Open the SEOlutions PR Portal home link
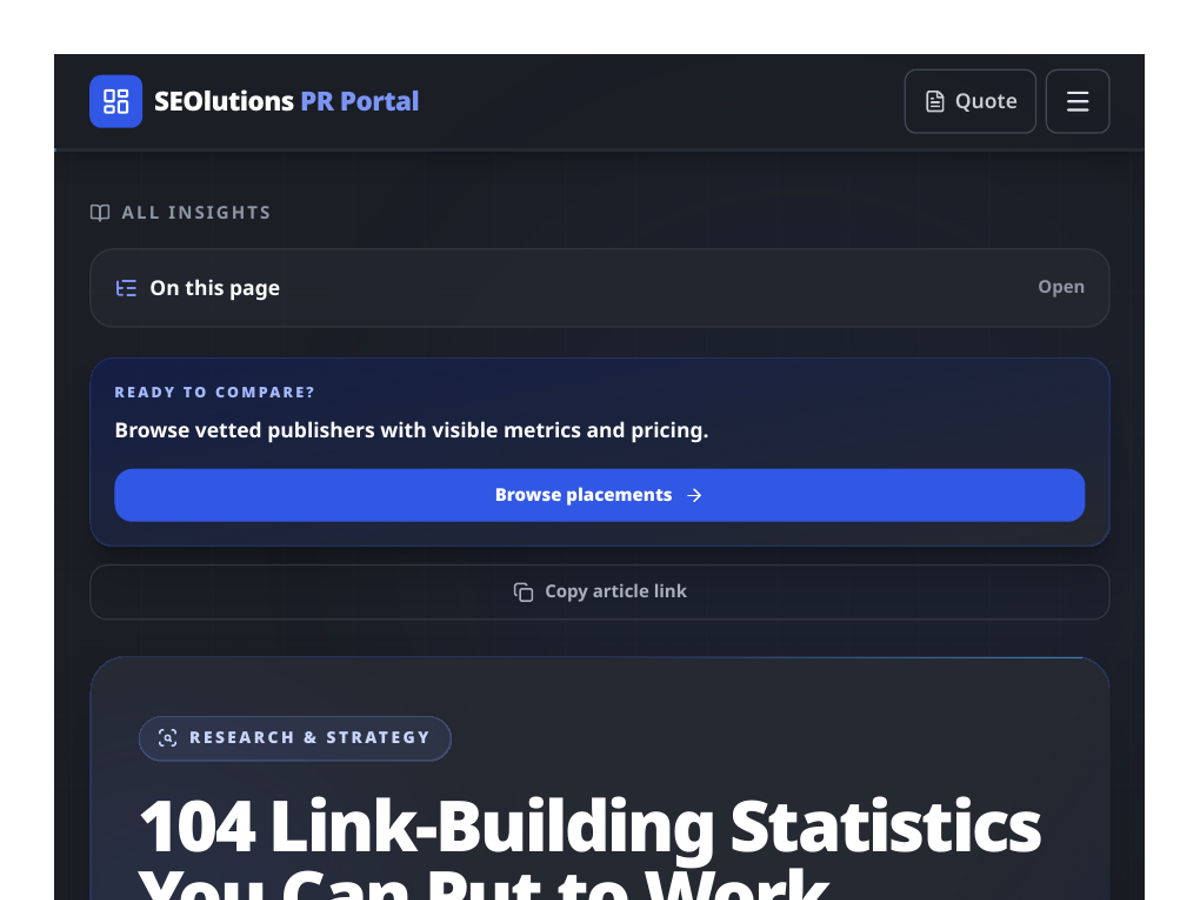 tap(254, 101)
